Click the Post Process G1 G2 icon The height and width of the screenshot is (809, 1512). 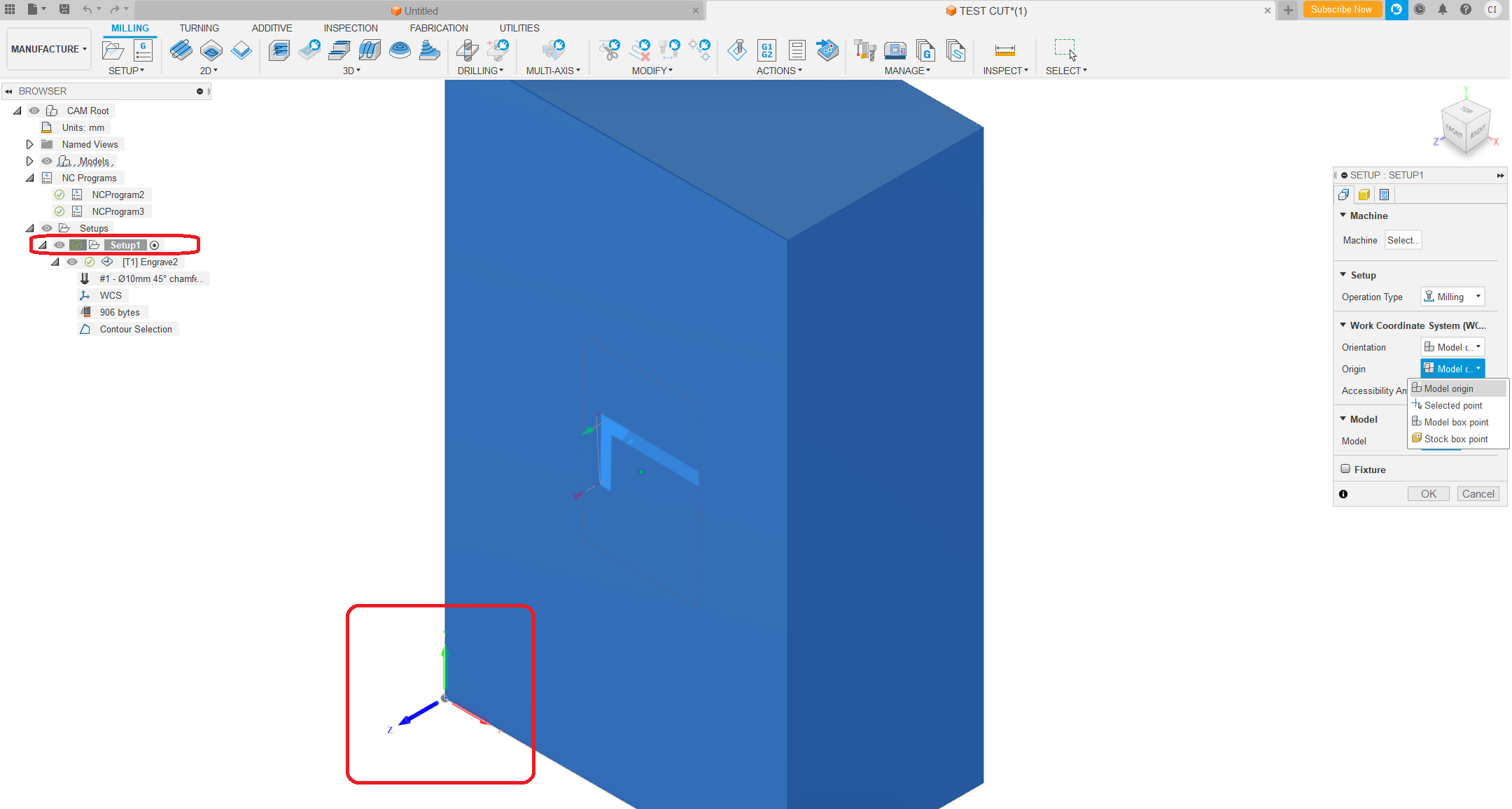click(766, 50)
